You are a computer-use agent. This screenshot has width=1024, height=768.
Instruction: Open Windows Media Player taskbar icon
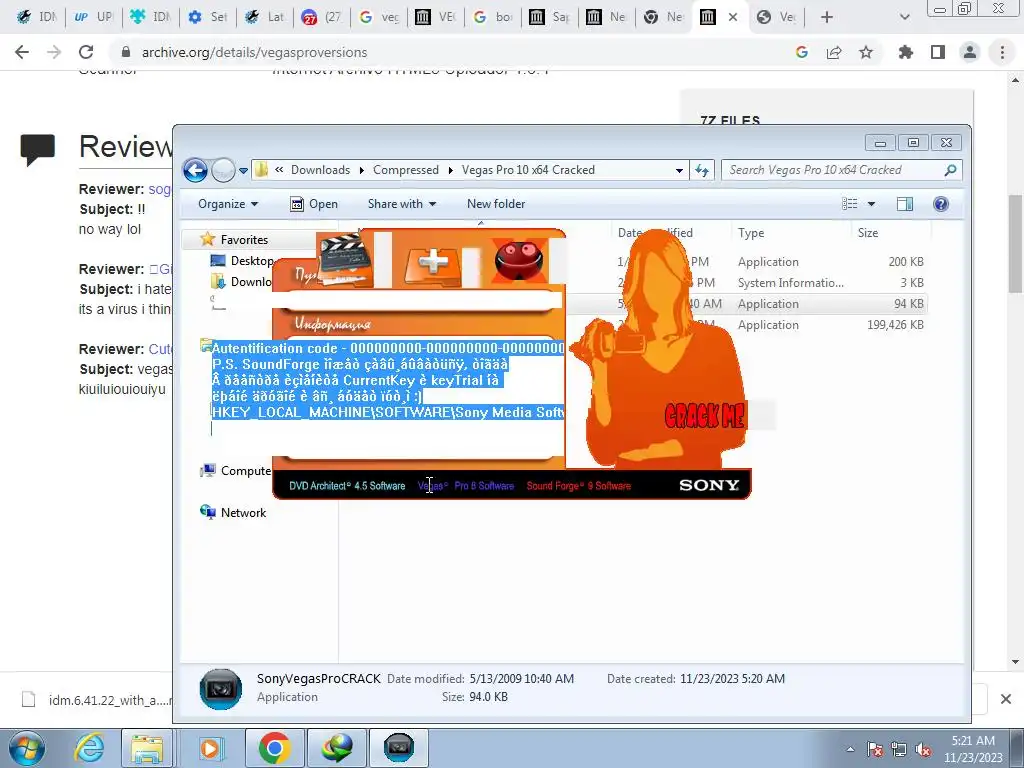[210, 748]
